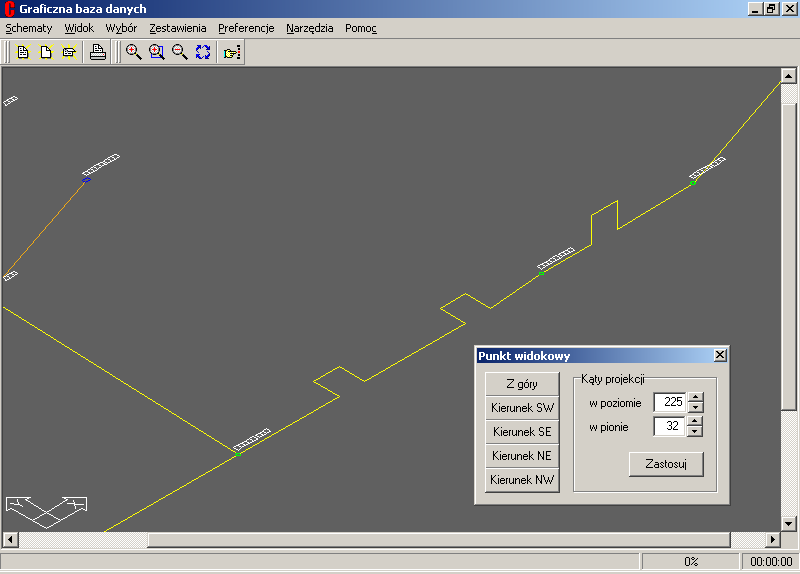Open the Narzędzia menu
800x574 pixels.
(309, 28)
